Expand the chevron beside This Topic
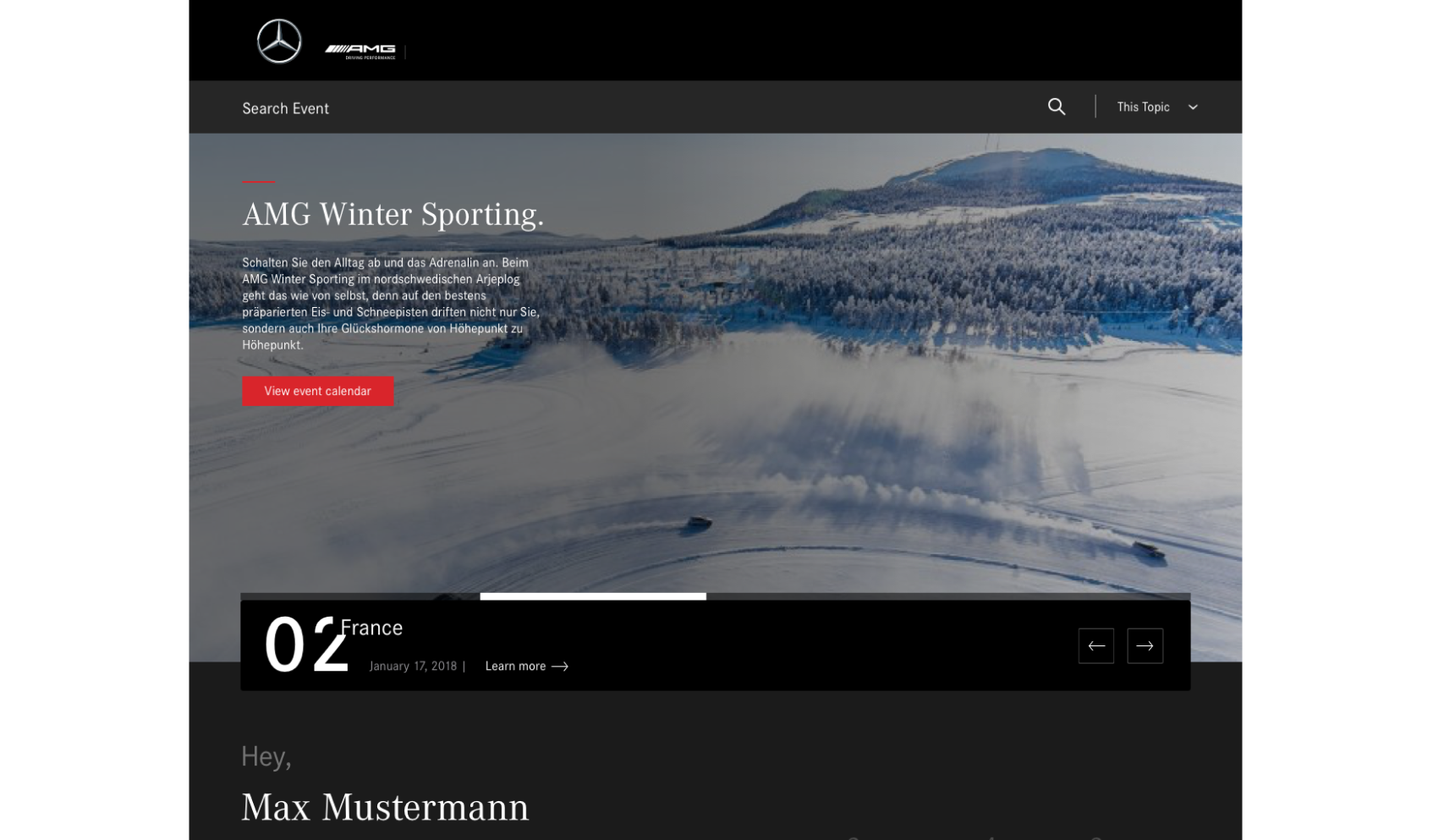Viewport: 1433px width, 840px height. point(1193,107)
